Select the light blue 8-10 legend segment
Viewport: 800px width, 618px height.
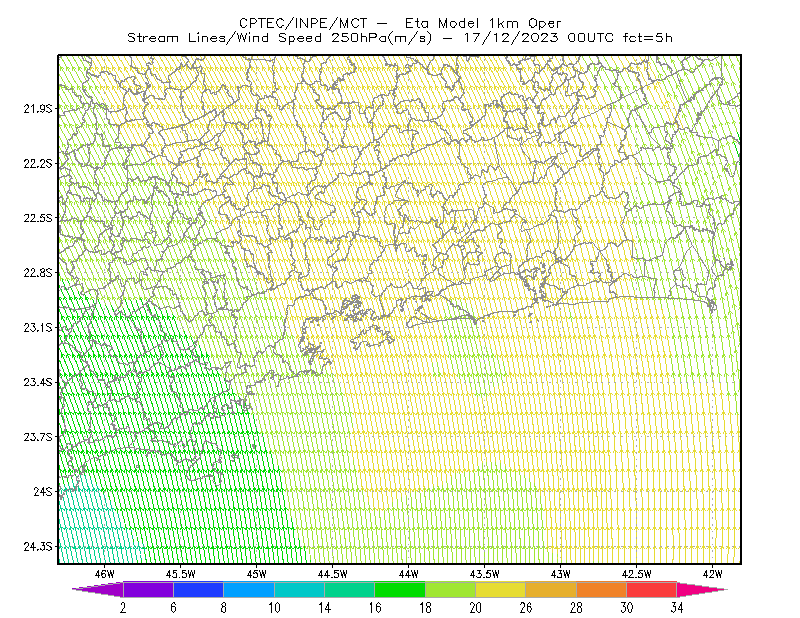[249, 589]
